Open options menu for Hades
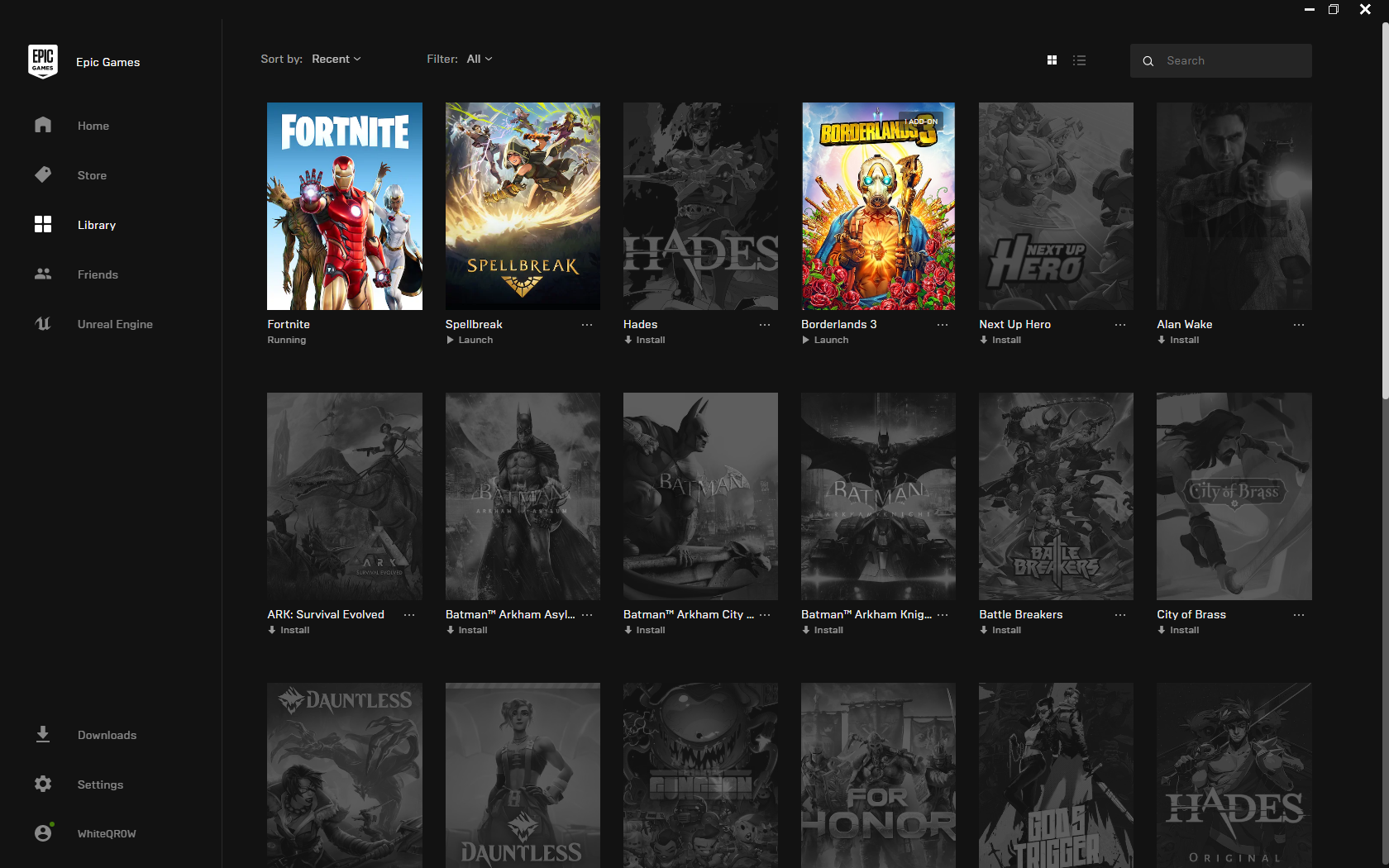The width and height of the screenshot is (1389, 868). pos(765,325)
